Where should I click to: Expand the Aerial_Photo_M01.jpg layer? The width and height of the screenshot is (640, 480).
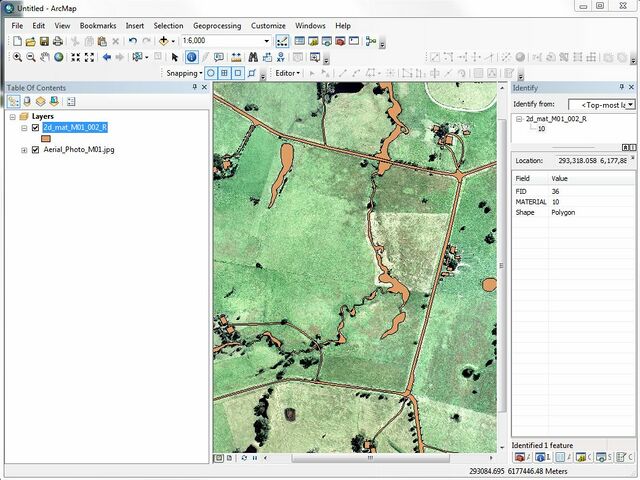[24, 149]
